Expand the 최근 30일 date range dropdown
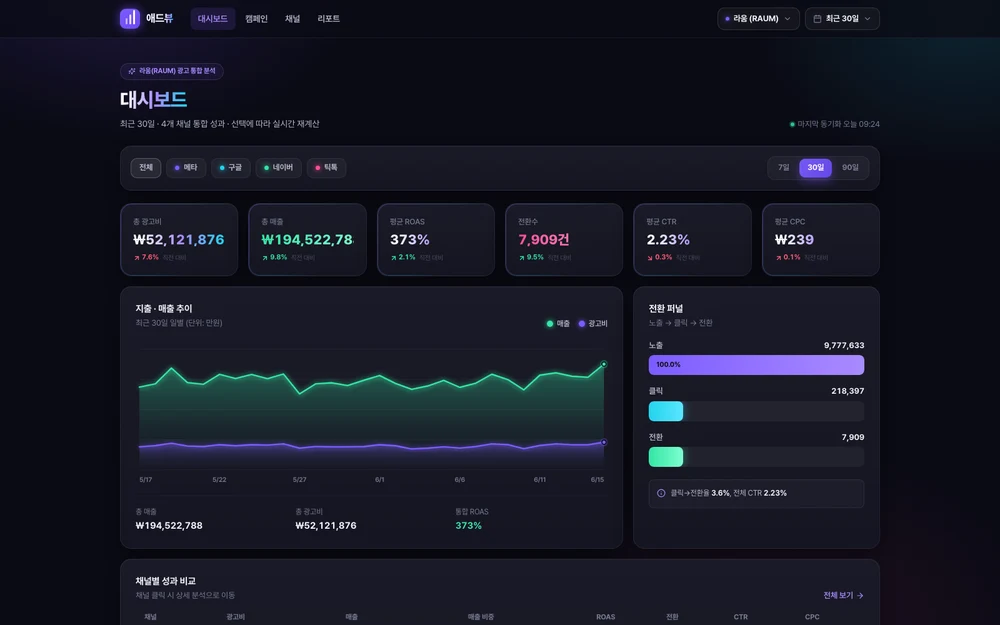1000x625 pixels. 842,18
